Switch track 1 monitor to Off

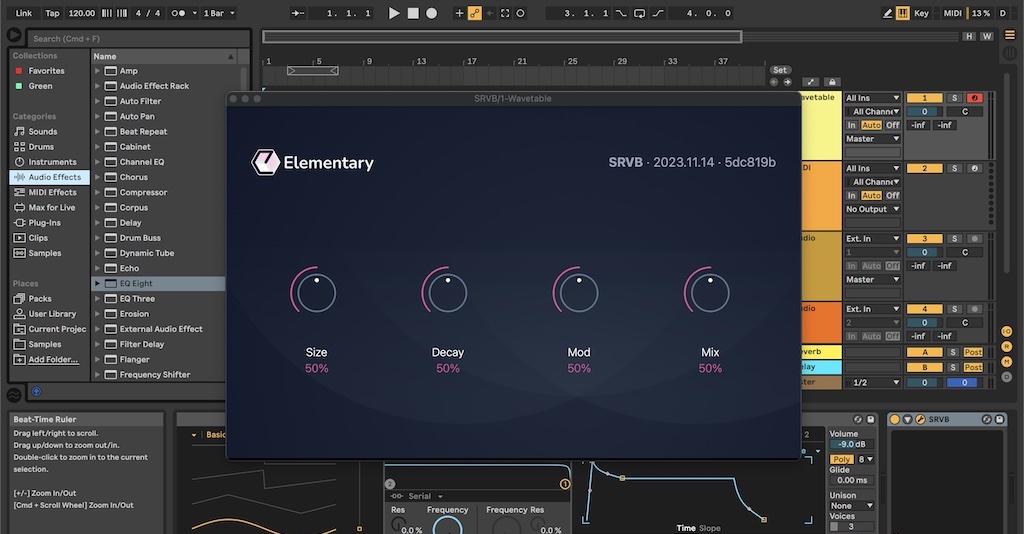pyautogui.click(x=892, y=125)
